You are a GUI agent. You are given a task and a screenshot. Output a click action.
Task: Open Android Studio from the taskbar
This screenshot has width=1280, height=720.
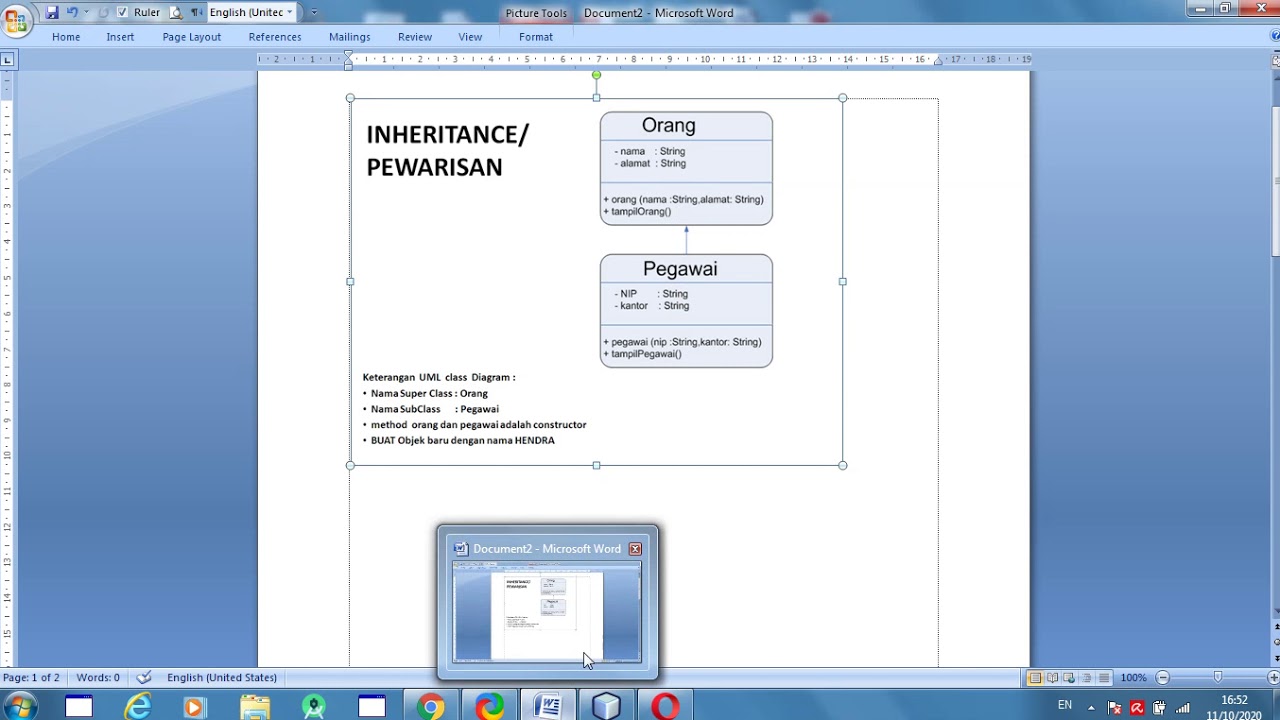click(314, 707)
